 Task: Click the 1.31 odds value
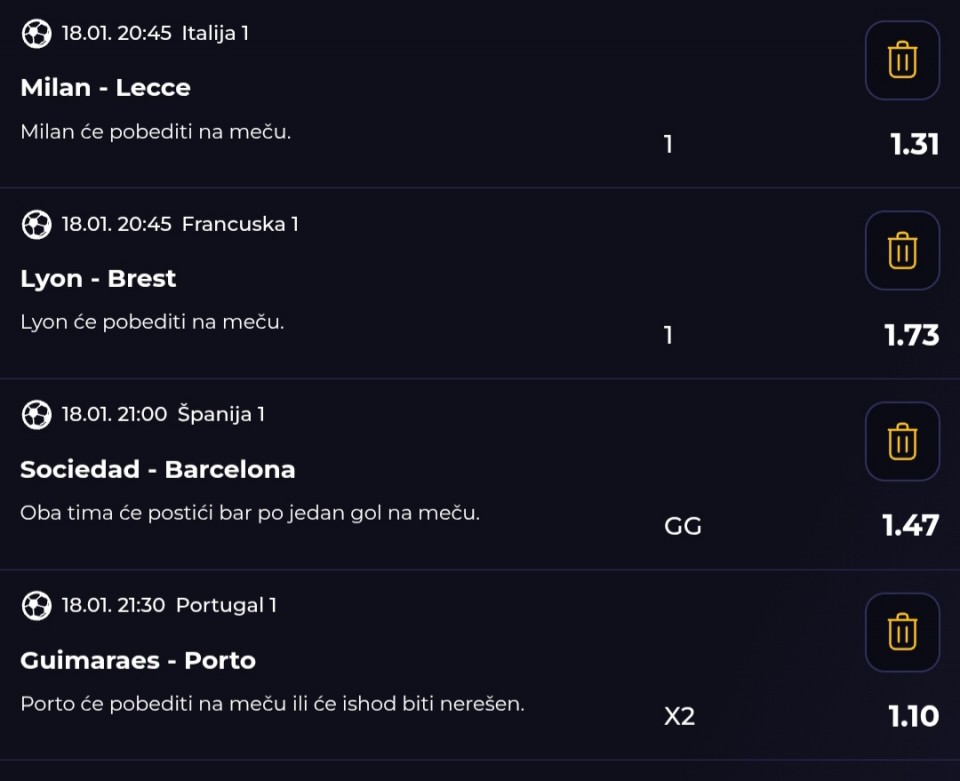coord(915,145)
